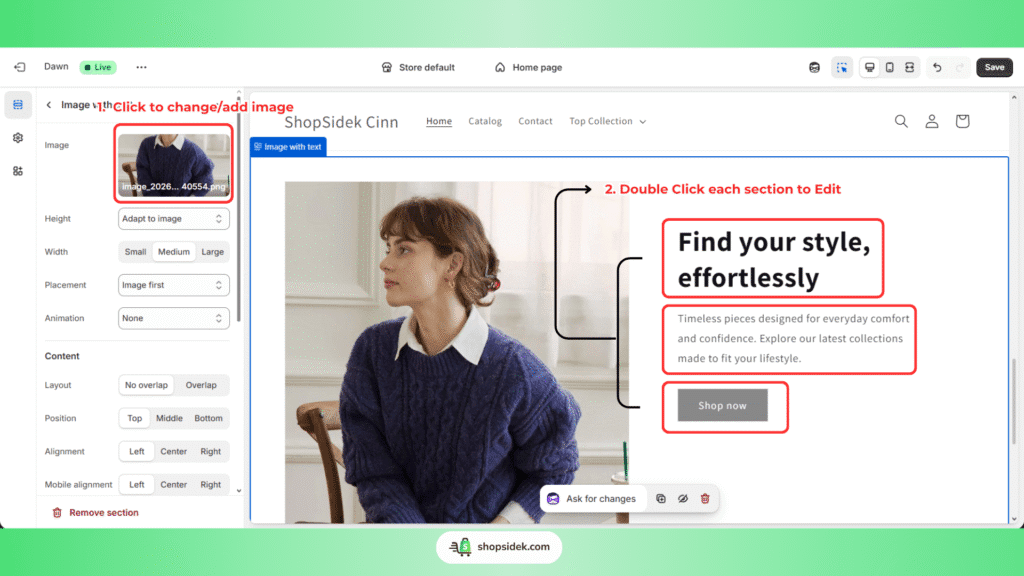This screenshot has width=1024, height=576.
Task: Set image width to Large
Action: pos(212,252)
